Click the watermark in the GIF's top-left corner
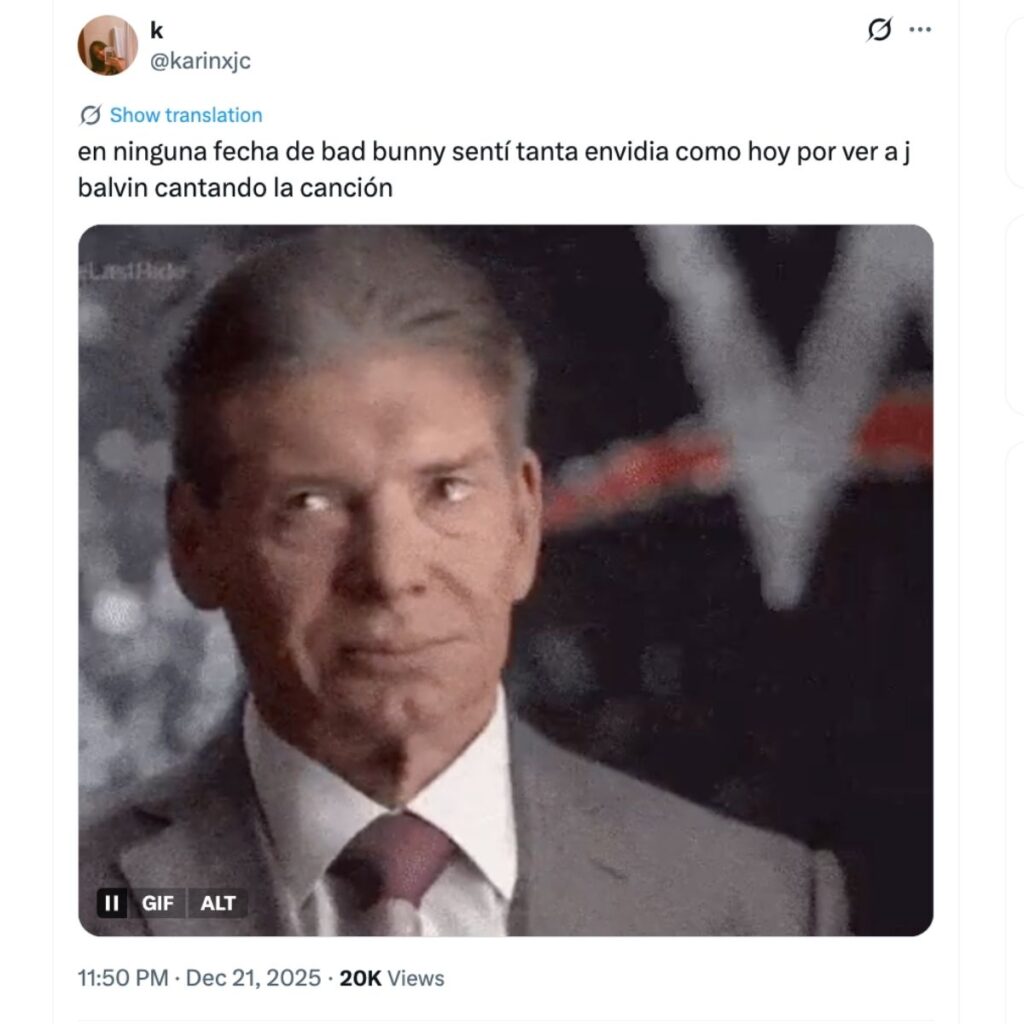The image size is (1024, 1024). [x=133, y=270]
